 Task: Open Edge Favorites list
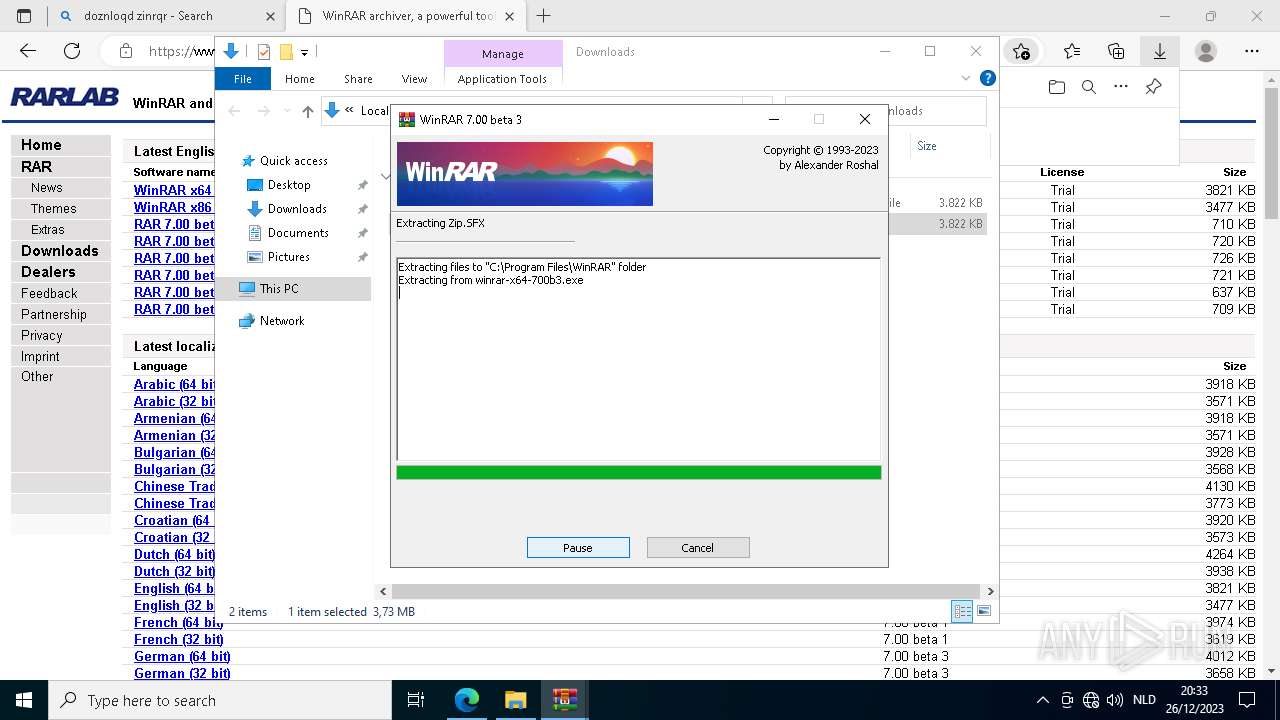[x=1072, y=51]
